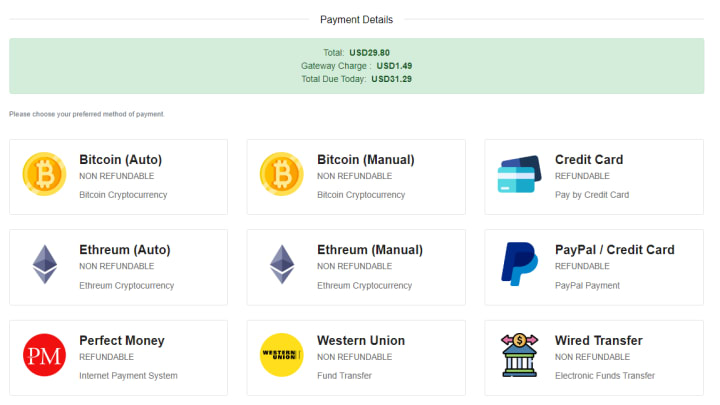Click the Ethreum (Auto) diamond icon
This screenshot has height=405, width=720.
pos(44,265)
